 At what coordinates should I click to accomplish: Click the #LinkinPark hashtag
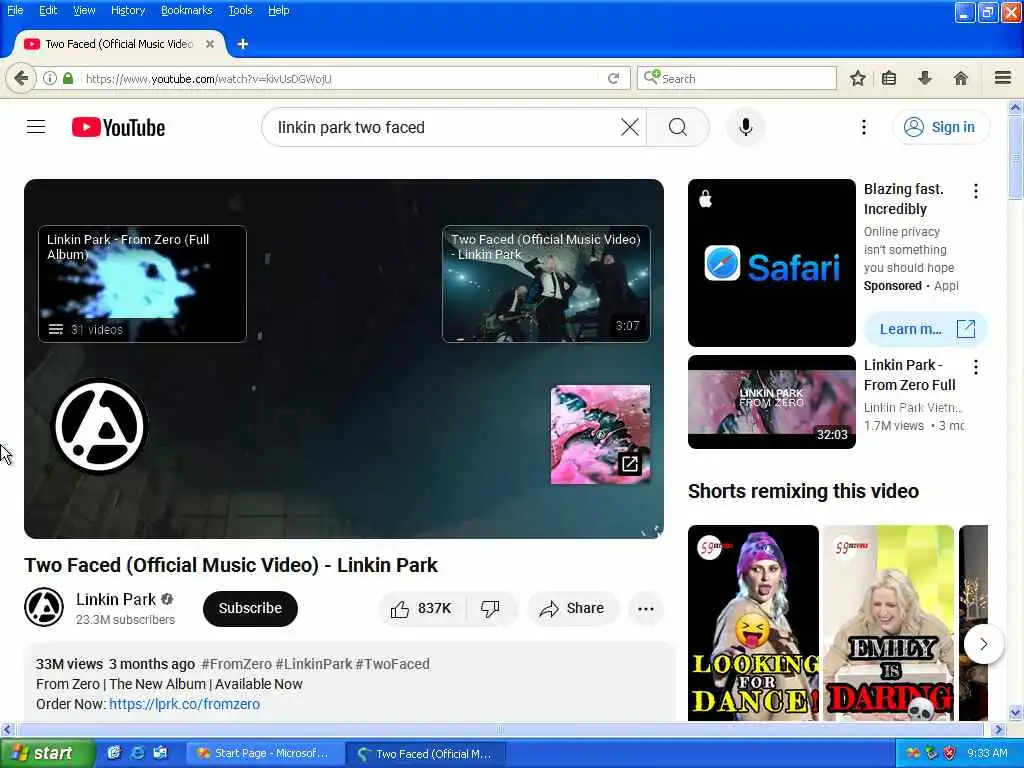313,664
